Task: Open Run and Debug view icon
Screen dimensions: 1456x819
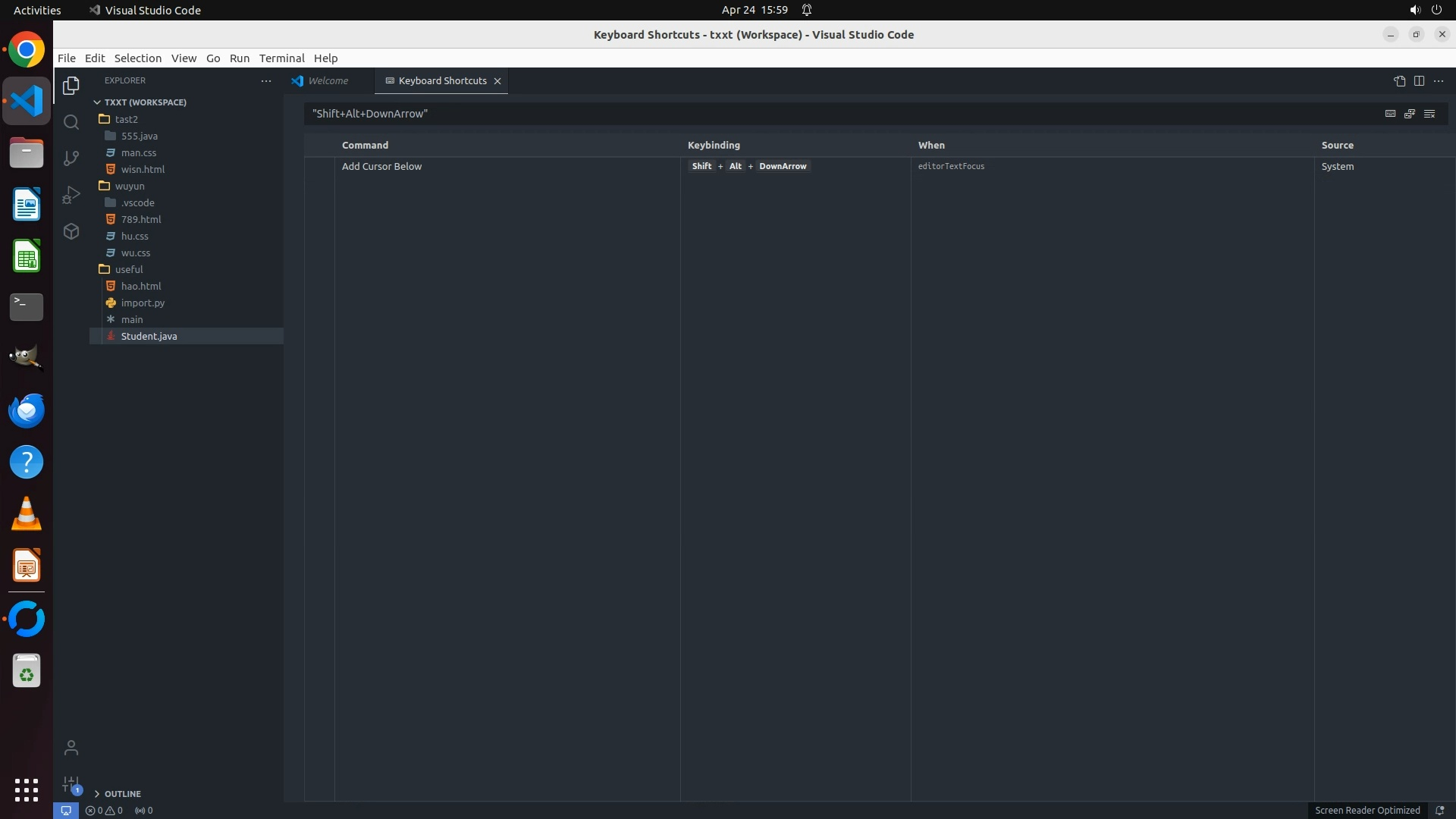Action: pos(71,195)
